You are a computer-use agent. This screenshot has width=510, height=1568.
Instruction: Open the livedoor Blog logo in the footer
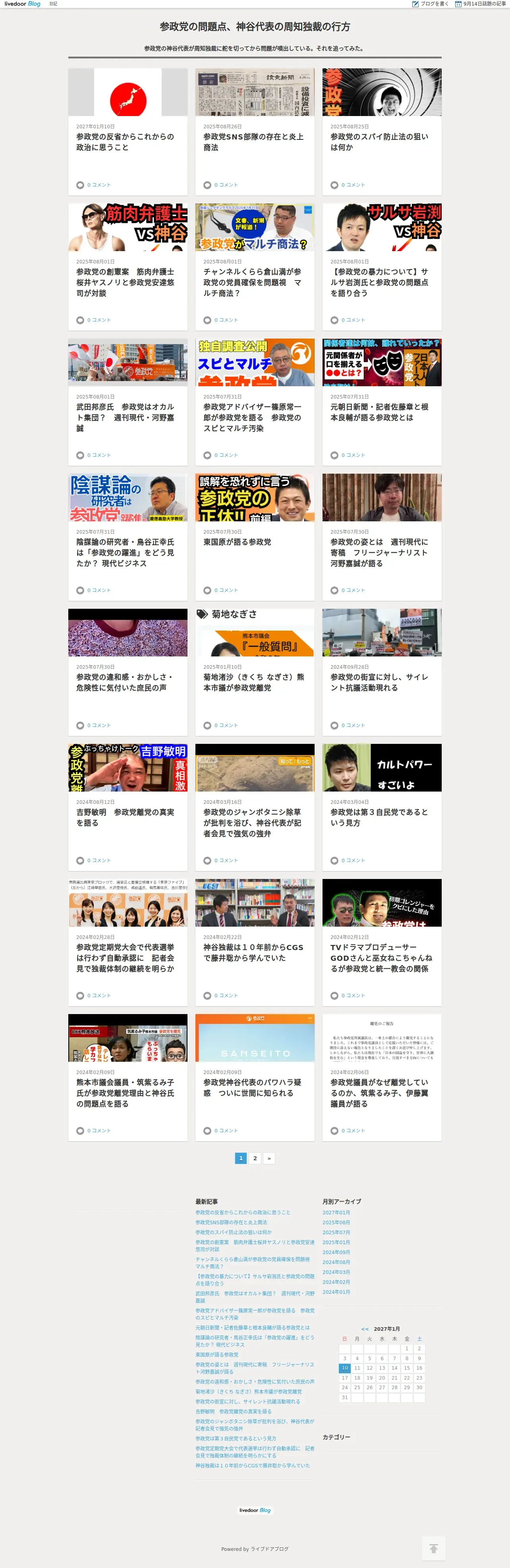[x=255, y=1510]
